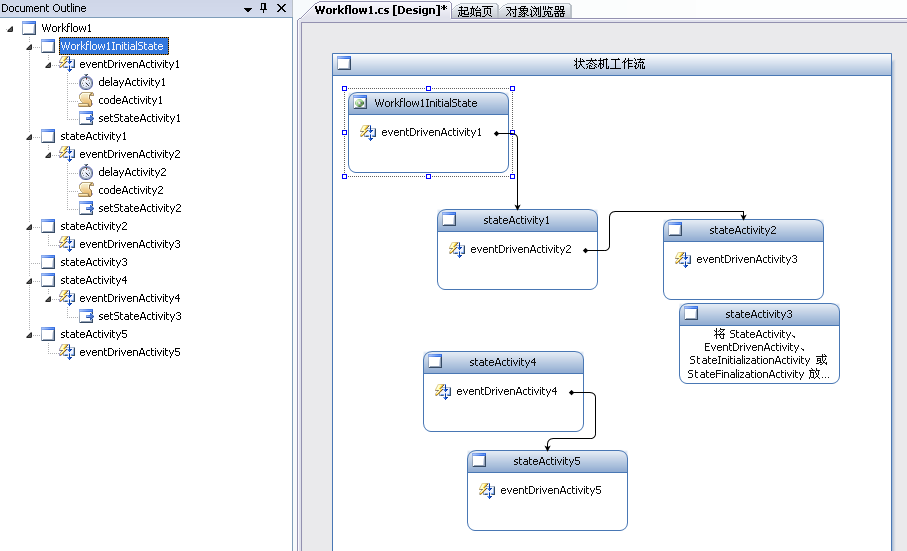
Task: Click the setStateActivity1 arrow icon
Action: pyautogui.click(x=86, y=118)
